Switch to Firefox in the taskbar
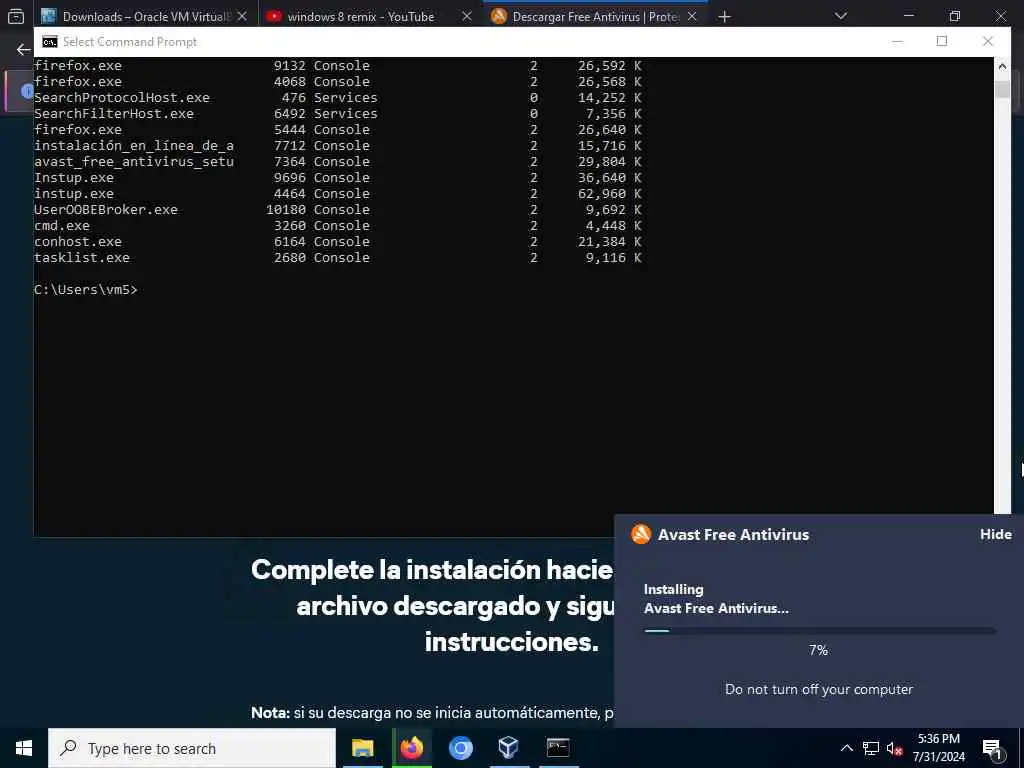This screenshot has width=1024, height=768. tap(411, 748)
